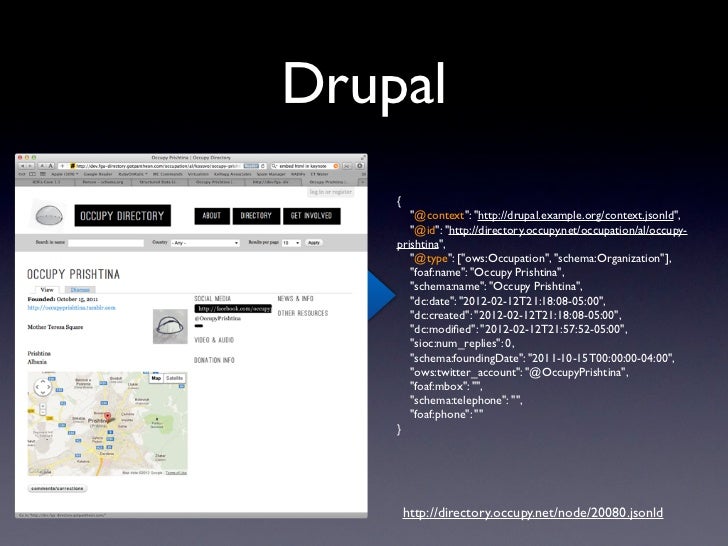728x546 pixels.
Task: Zoom out with map minus button
Action: point(43,413)
